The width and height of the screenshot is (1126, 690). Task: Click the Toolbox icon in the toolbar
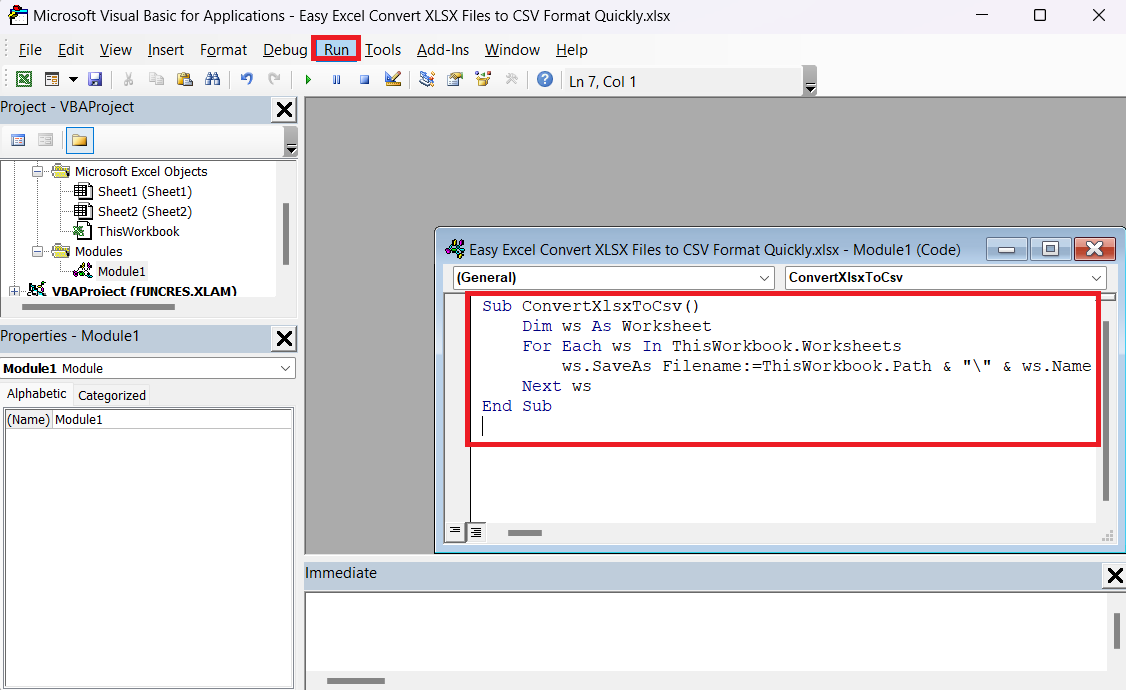click(x=511, y=80)
